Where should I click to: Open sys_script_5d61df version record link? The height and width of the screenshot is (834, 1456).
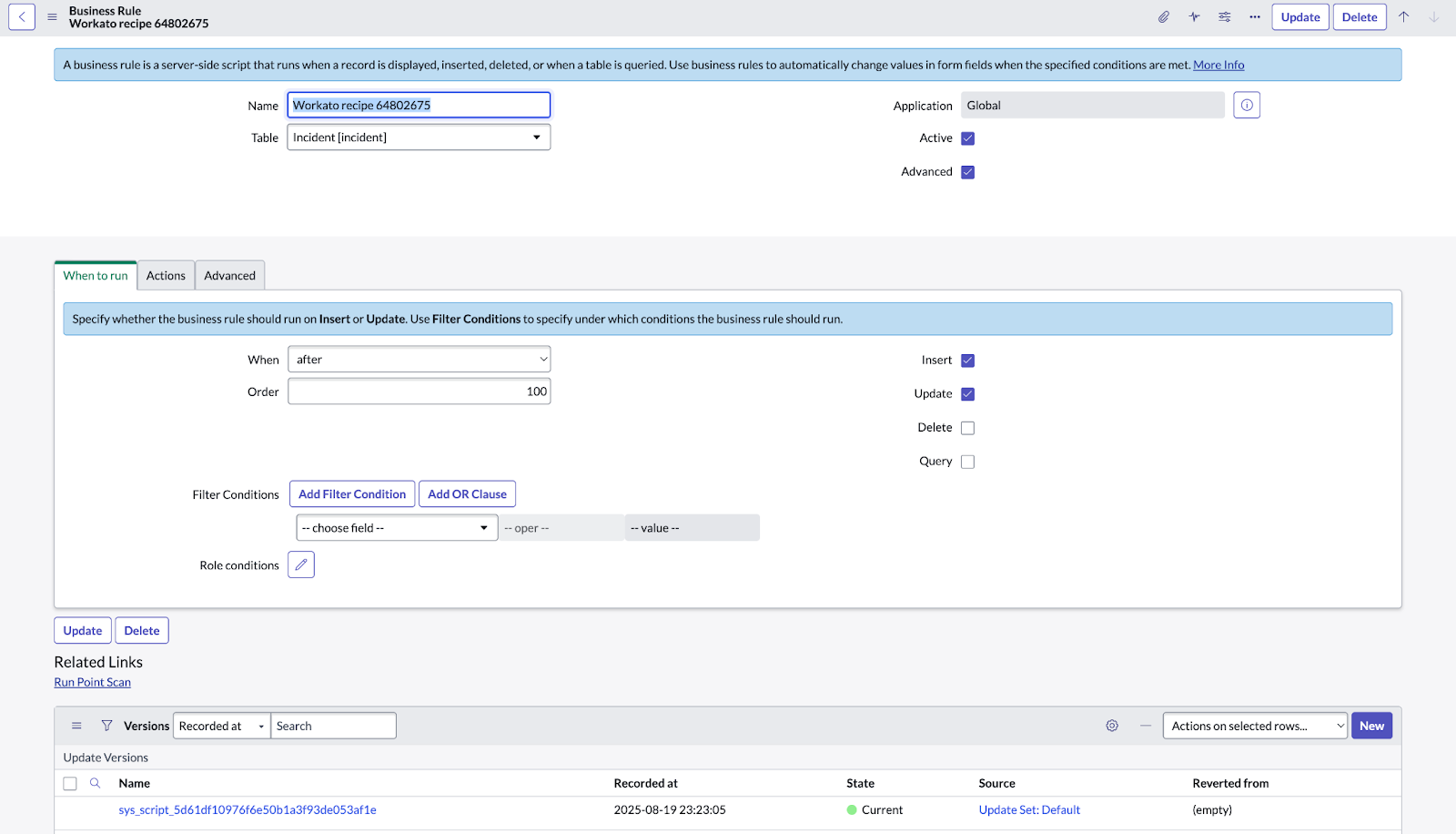pos(248,809)
